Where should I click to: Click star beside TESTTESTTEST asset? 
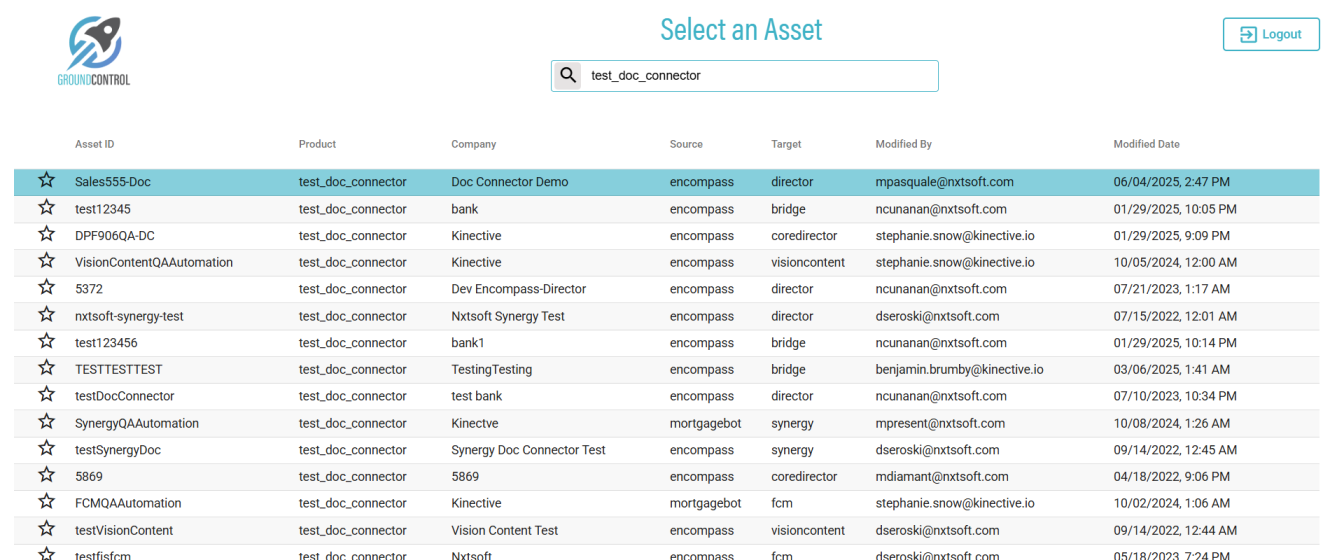(x=46, y=369)
